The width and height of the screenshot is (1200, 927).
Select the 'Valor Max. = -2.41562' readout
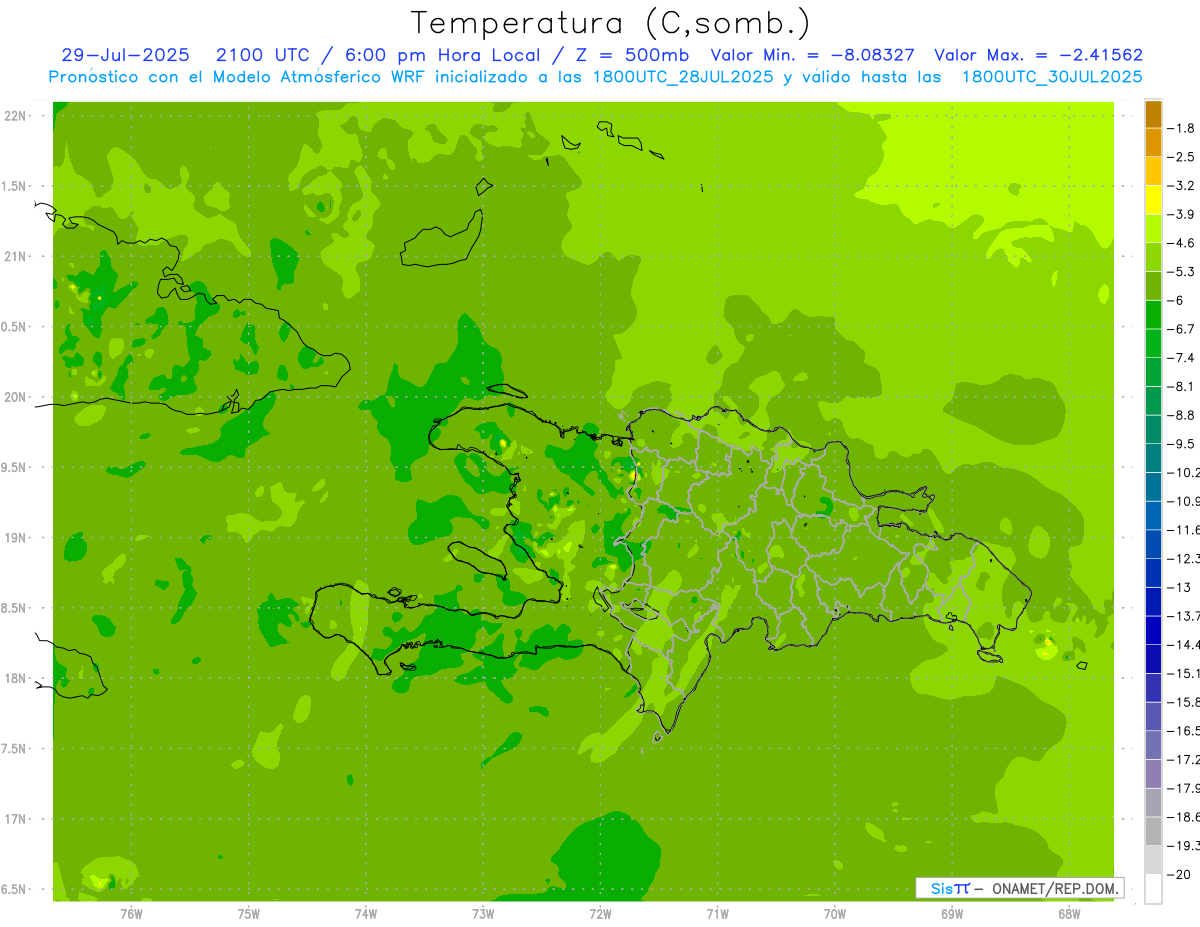point(1038,55)
